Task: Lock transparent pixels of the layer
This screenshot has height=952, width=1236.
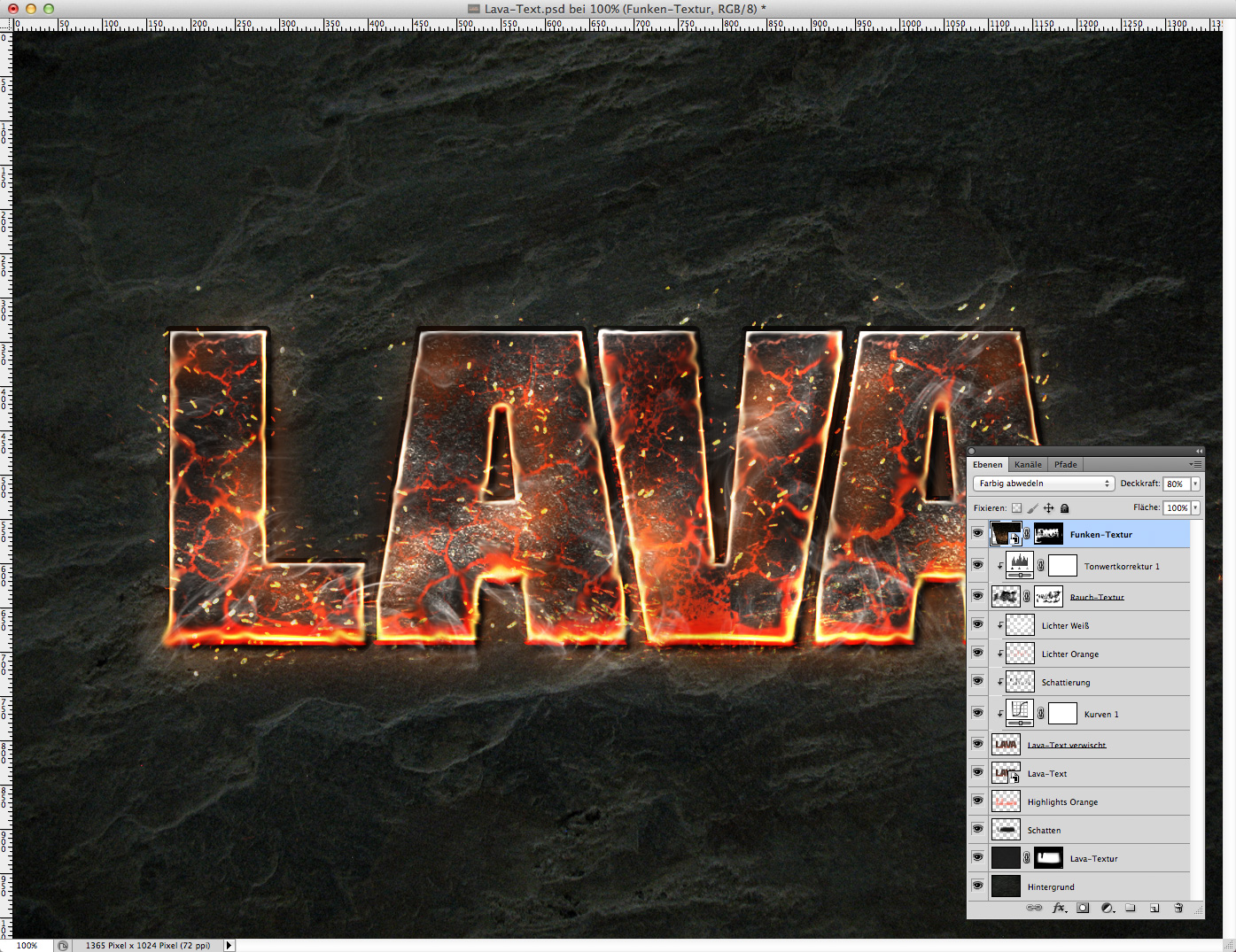Action: tap(1016, 507)
